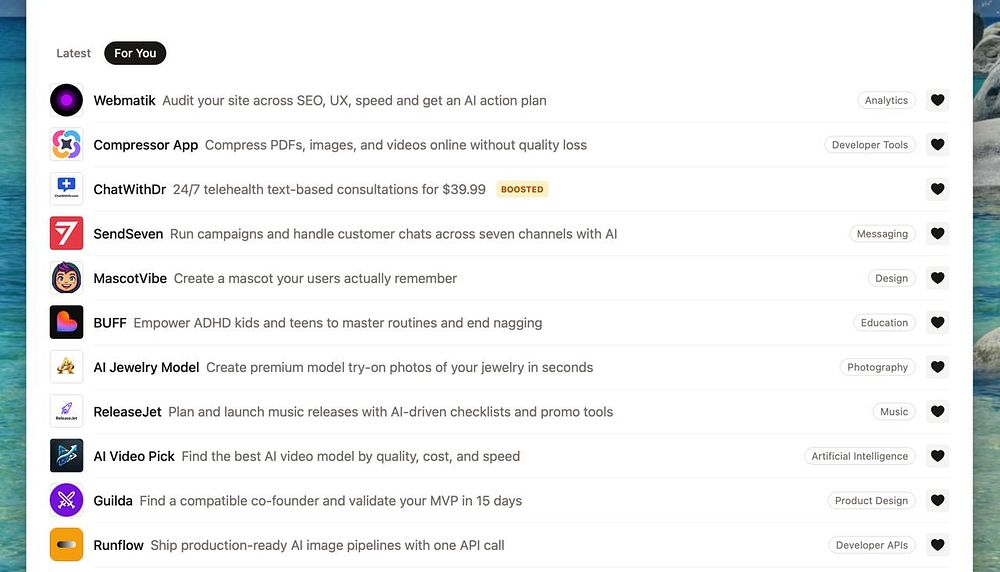
Task: Click the MascotVibe avatar icon
Action: 67,278
